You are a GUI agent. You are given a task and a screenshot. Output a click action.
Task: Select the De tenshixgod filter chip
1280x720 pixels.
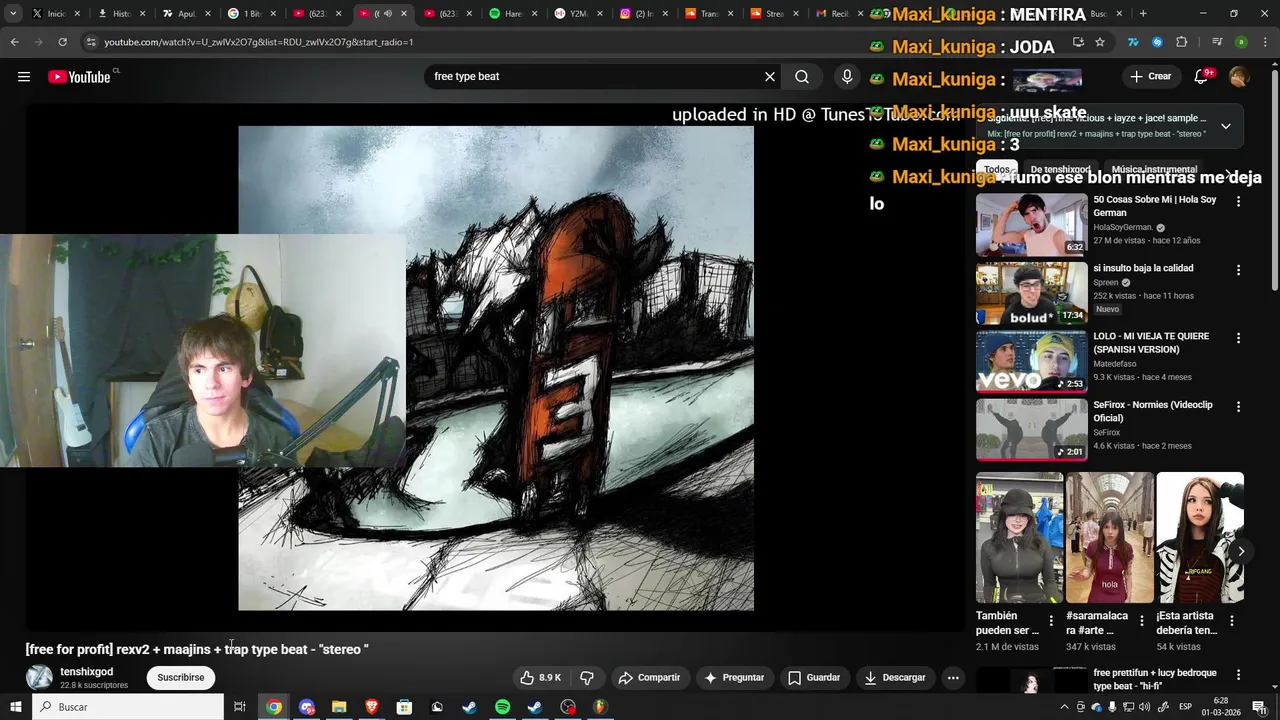[1060, 170]
